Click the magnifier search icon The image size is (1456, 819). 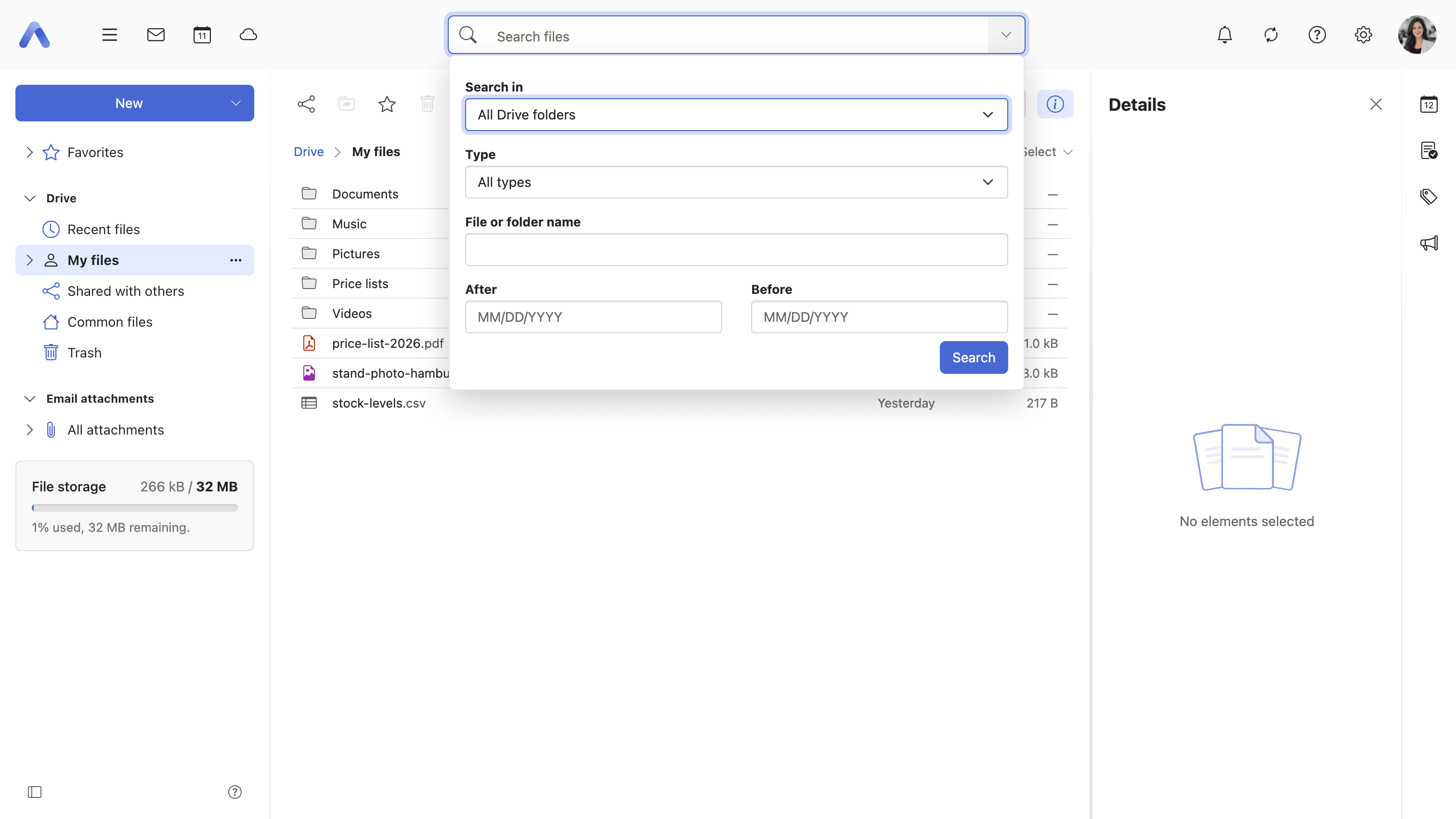point(468,35)
